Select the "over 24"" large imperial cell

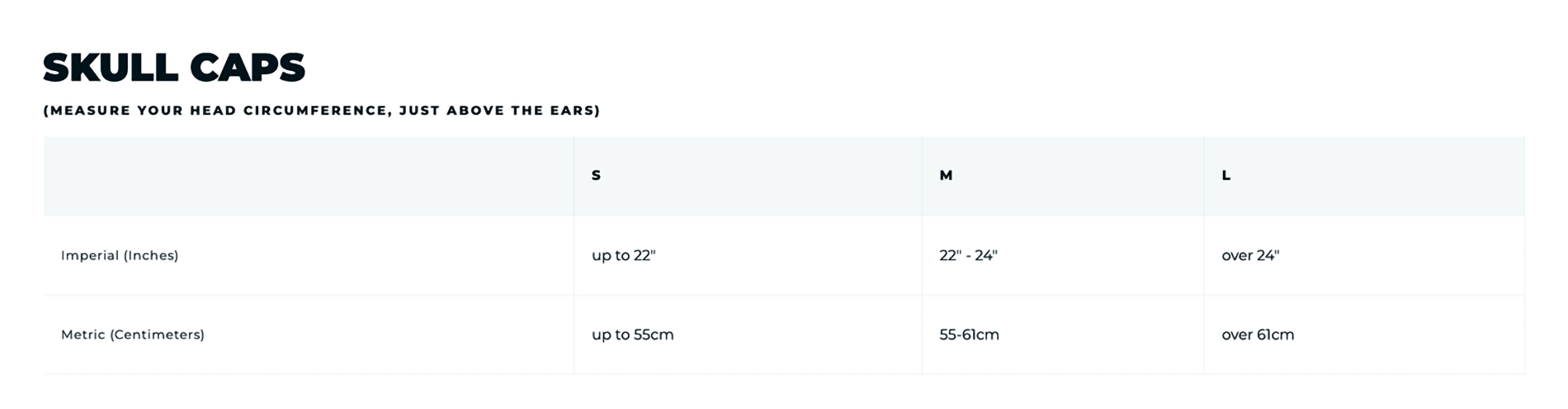coord(1250,255)
